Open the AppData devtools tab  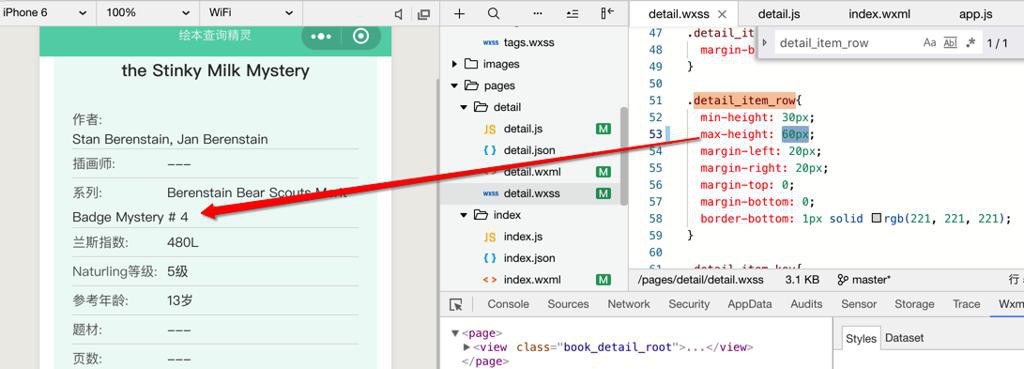(x=750, y=304)
